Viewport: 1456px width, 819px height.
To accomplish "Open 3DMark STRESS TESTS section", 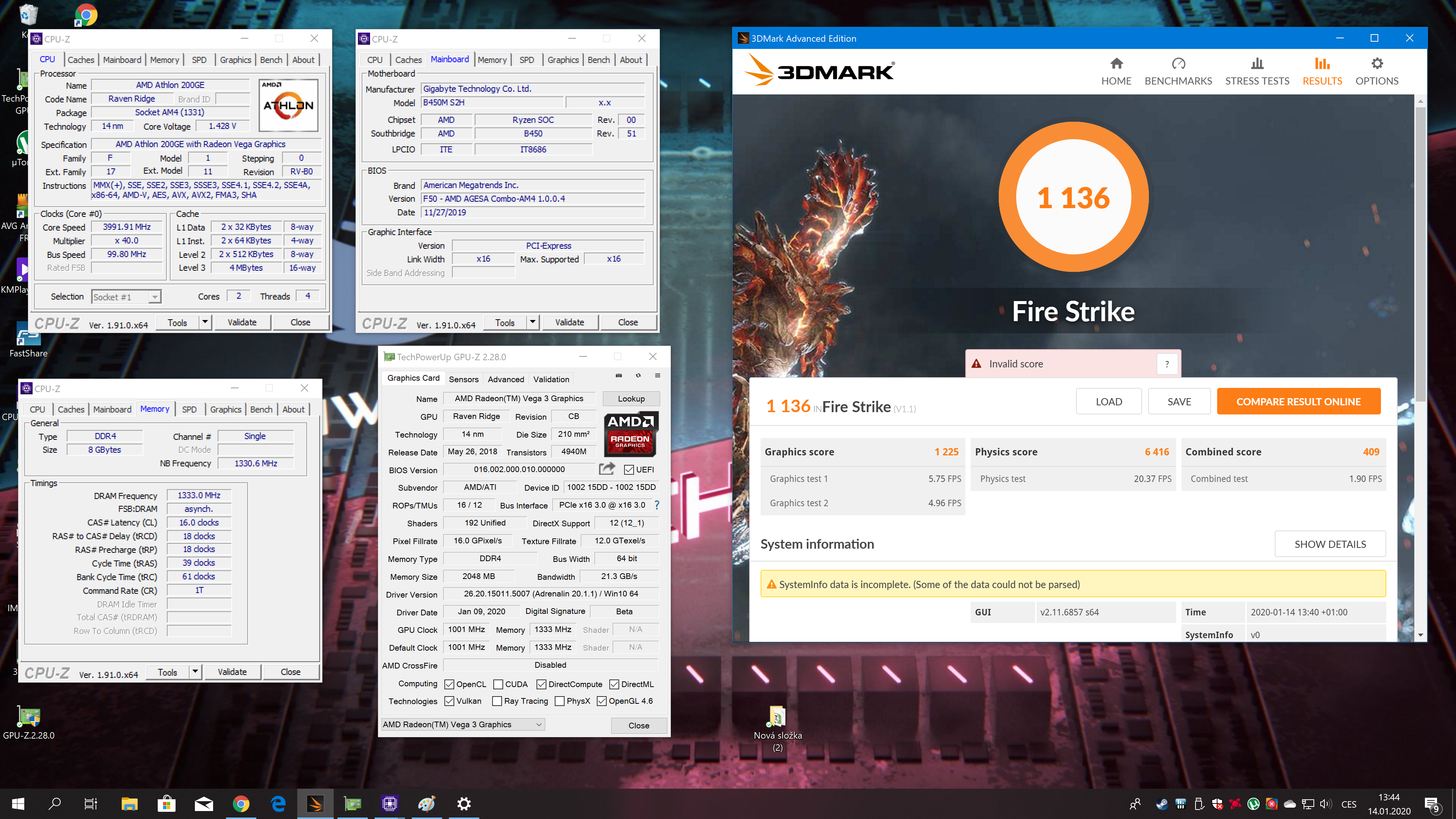I will [x=1257, y=72].
